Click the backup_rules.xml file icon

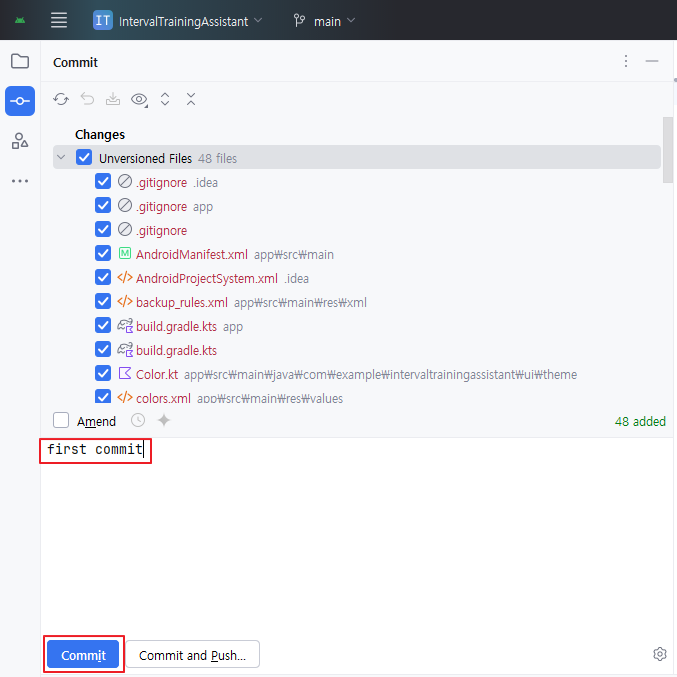pos(125,301)
